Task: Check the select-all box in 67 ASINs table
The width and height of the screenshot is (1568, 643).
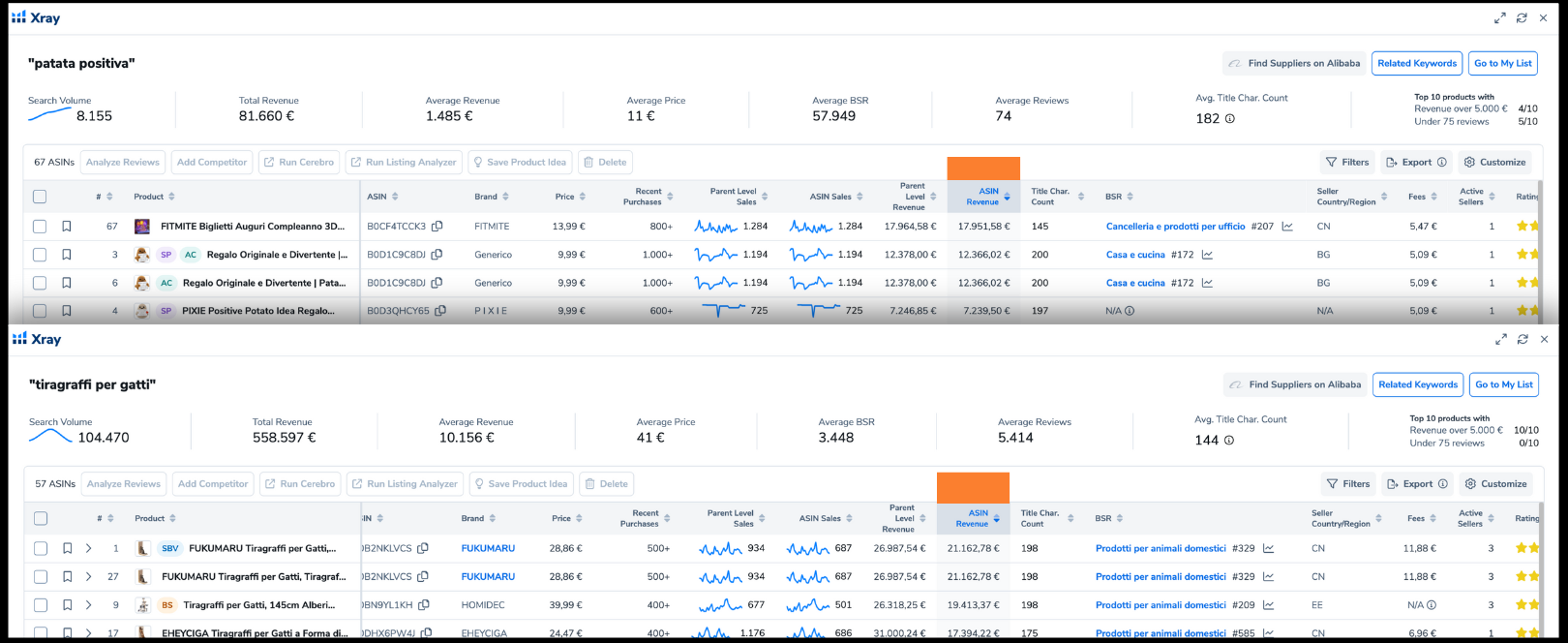Action: click(x=40, y=197)
